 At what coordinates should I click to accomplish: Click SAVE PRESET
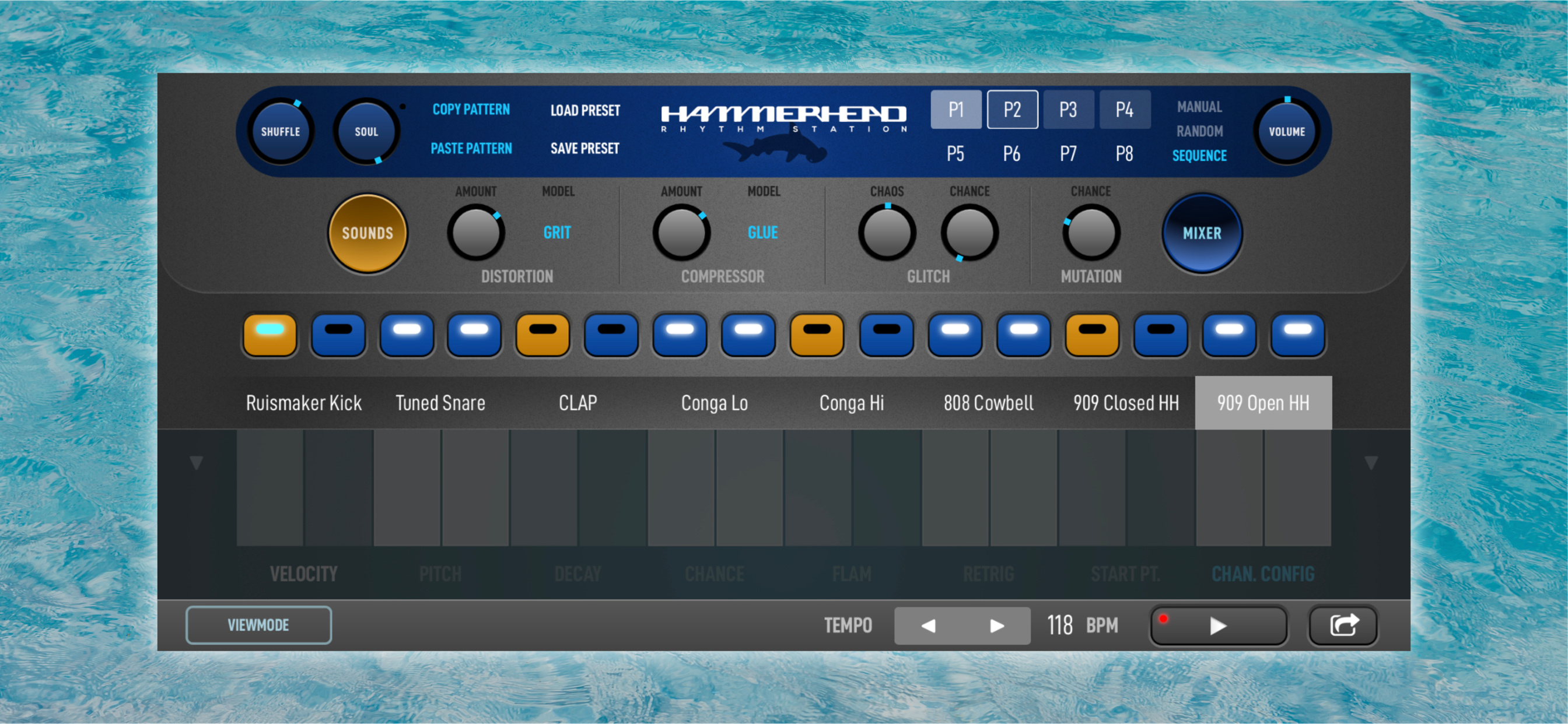[x=585, y=149]
